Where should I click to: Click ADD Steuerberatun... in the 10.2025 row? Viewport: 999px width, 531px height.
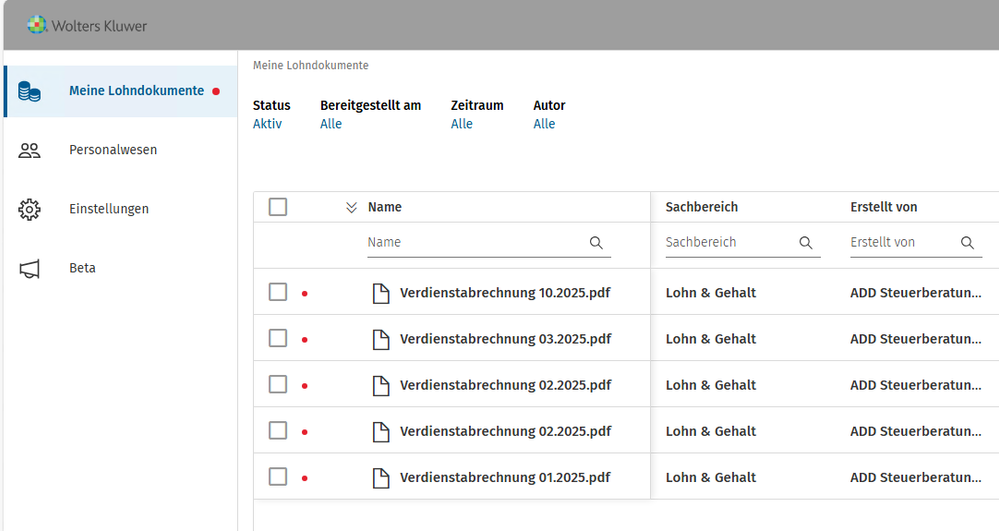pyautogui.click(x=916, y=293)
